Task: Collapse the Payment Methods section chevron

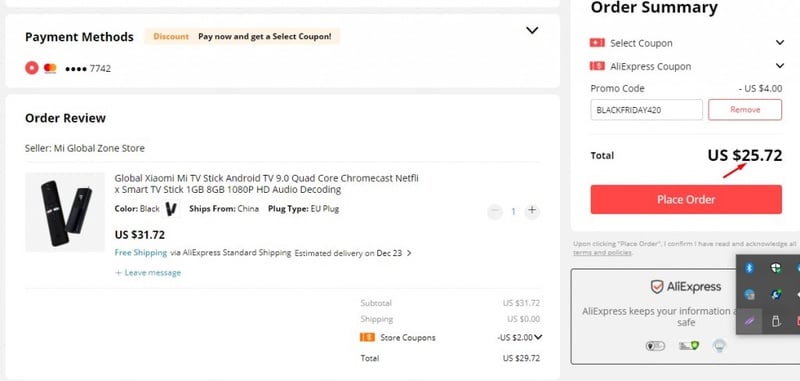Action: [x=532, y=31]
